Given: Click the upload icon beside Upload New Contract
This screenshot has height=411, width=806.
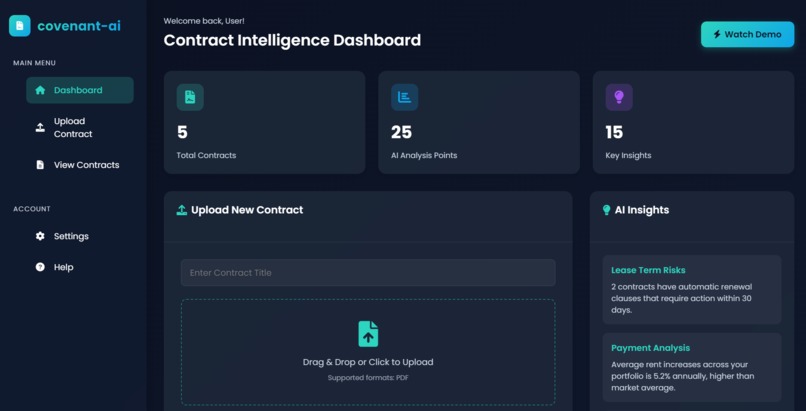Looking at the screenshot, I should 181,210.
